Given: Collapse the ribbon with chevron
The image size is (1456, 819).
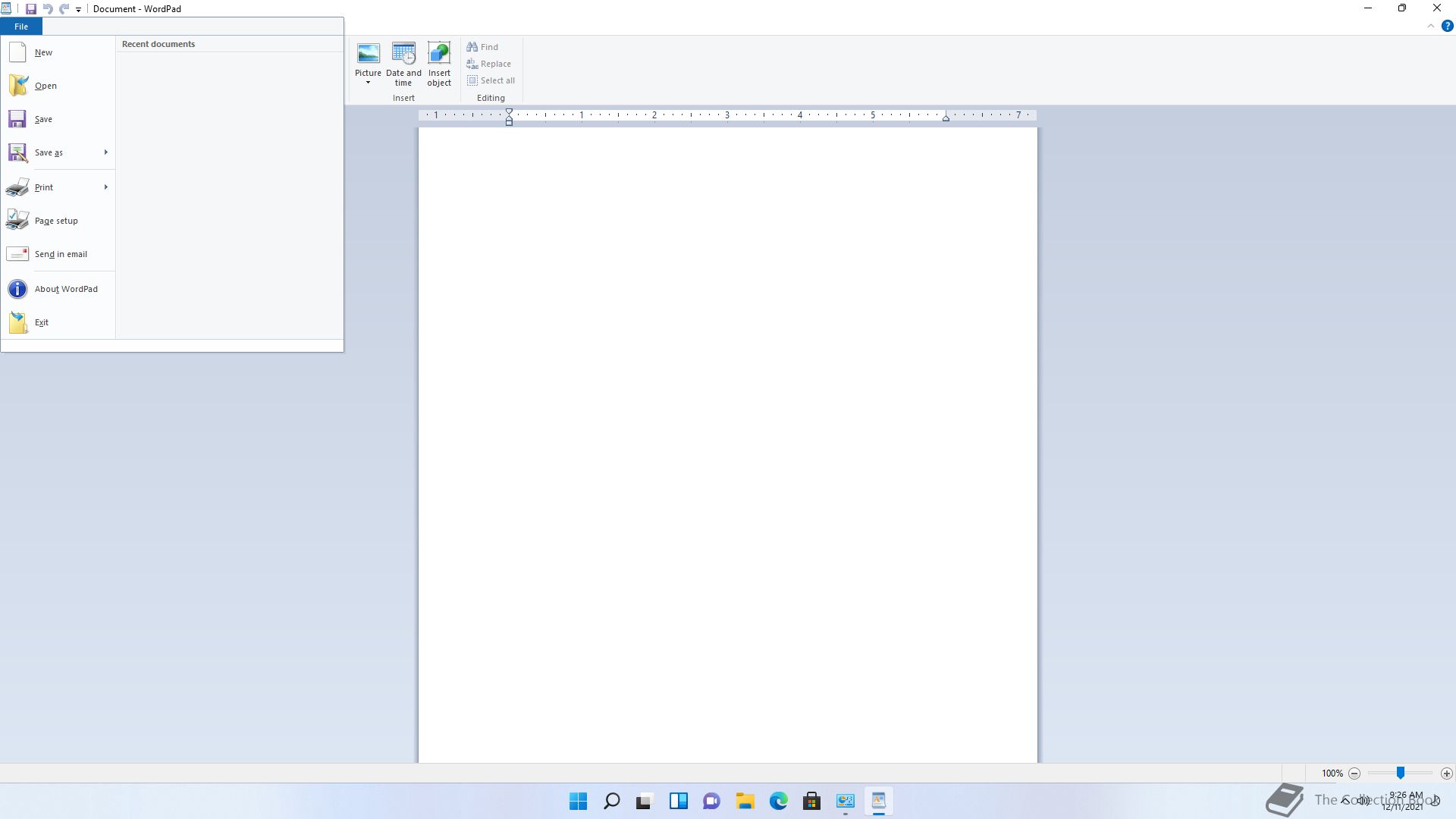Looking at the screenshot, I should 1430,27.
